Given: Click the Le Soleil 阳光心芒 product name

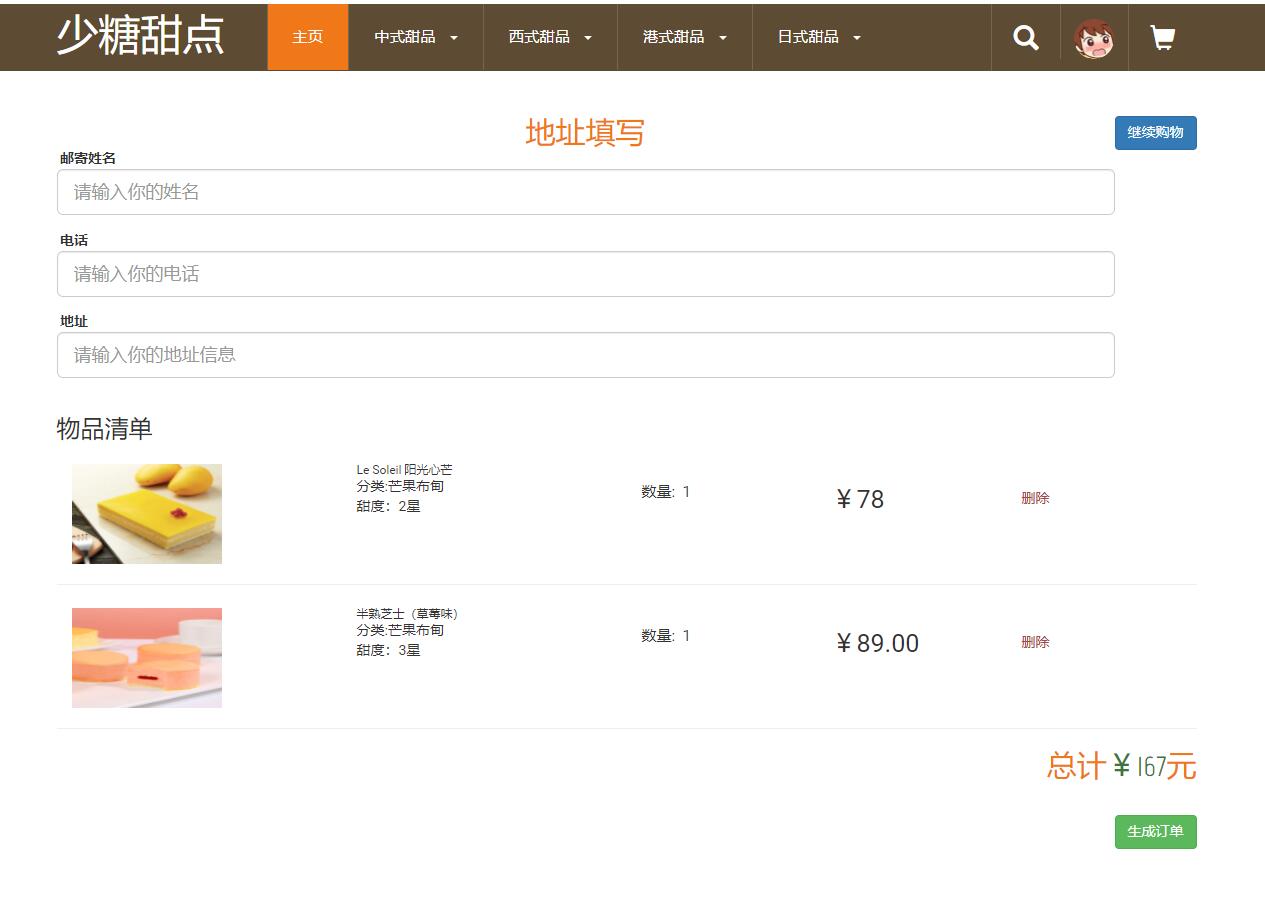Looking at the screenshot, I should 404,469.
